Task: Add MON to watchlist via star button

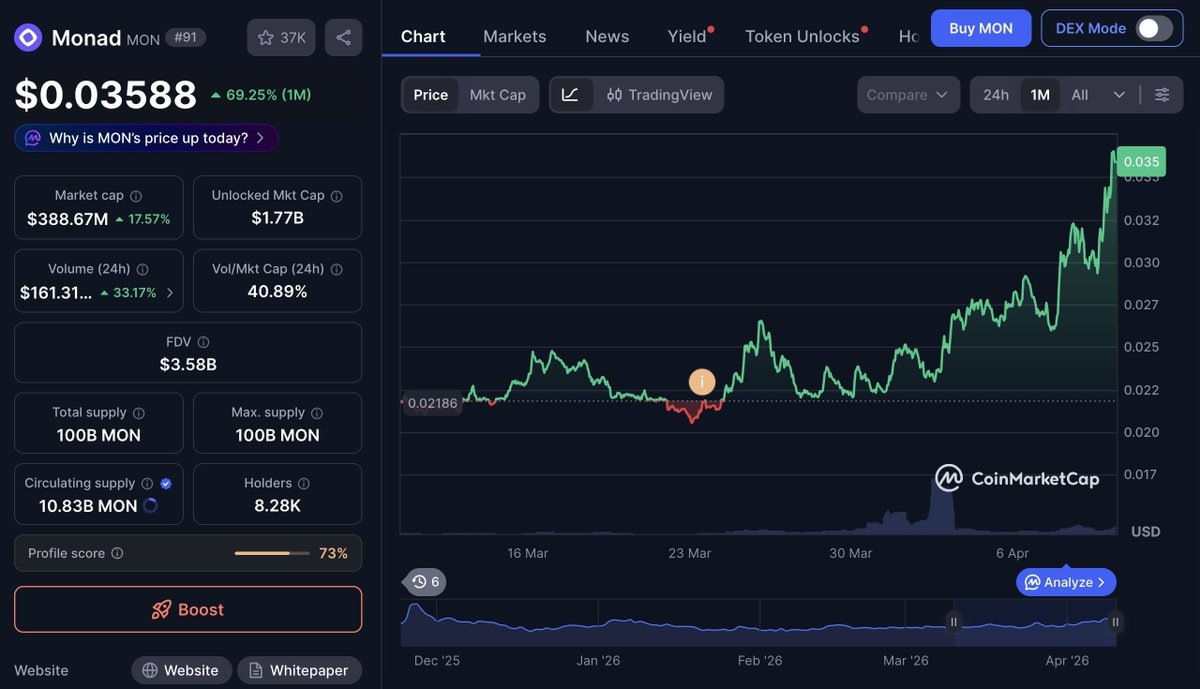Action: [x=282, y=38]
